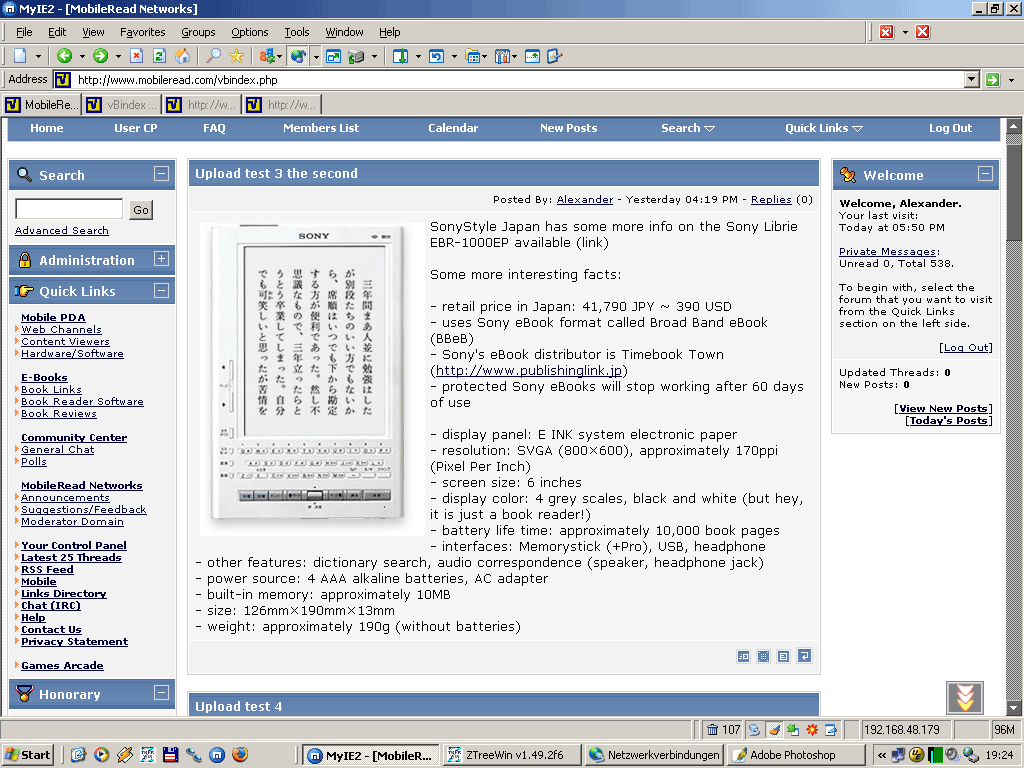Click the calendar groups folder toolbar icon
Image resolution: width=1024 pixels, height=768 pixels.
coord(472,56)
